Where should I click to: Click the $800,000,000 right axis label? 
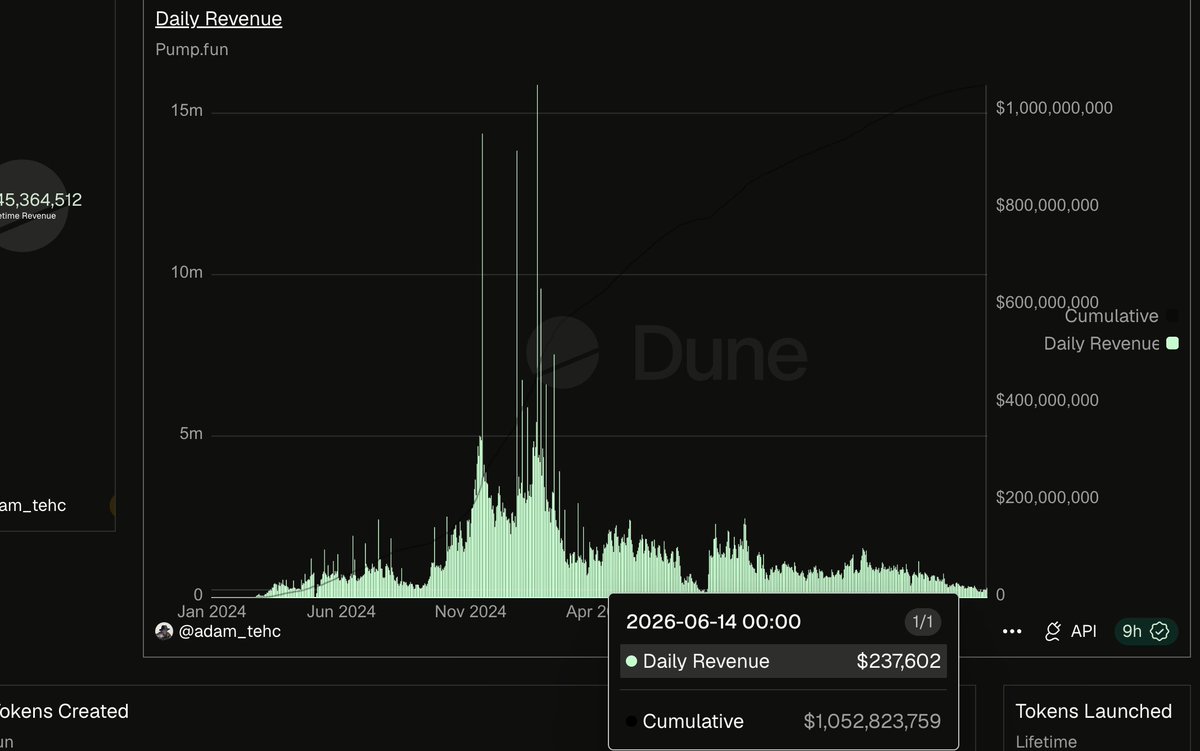coord(1047,205)
